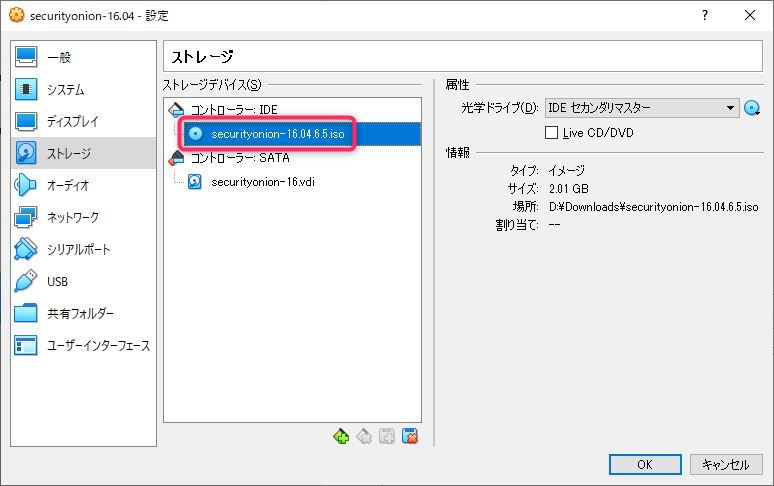This screenshot has width=774, height=486.
Task: Select securityonion-16.vdi hard disk entry
Action: pyautogui.click(x=302, y=182)
